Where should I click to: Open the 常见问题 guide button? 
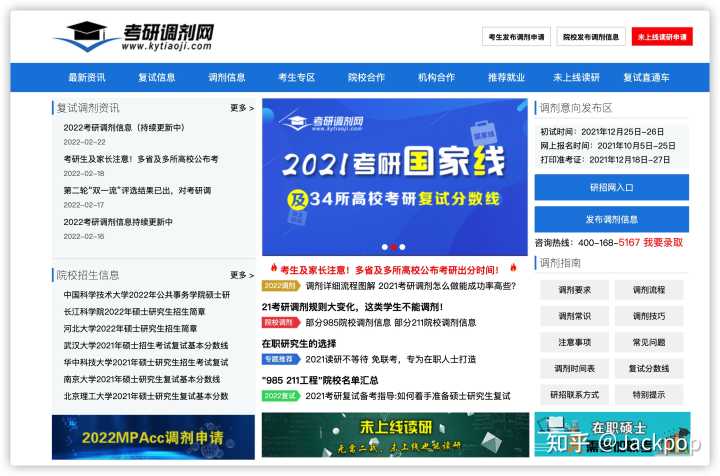[649, 342]
